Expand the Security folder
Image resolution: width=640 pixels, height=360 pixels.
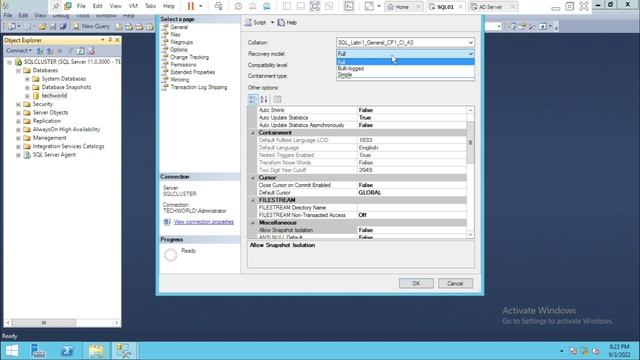[18, 104]
